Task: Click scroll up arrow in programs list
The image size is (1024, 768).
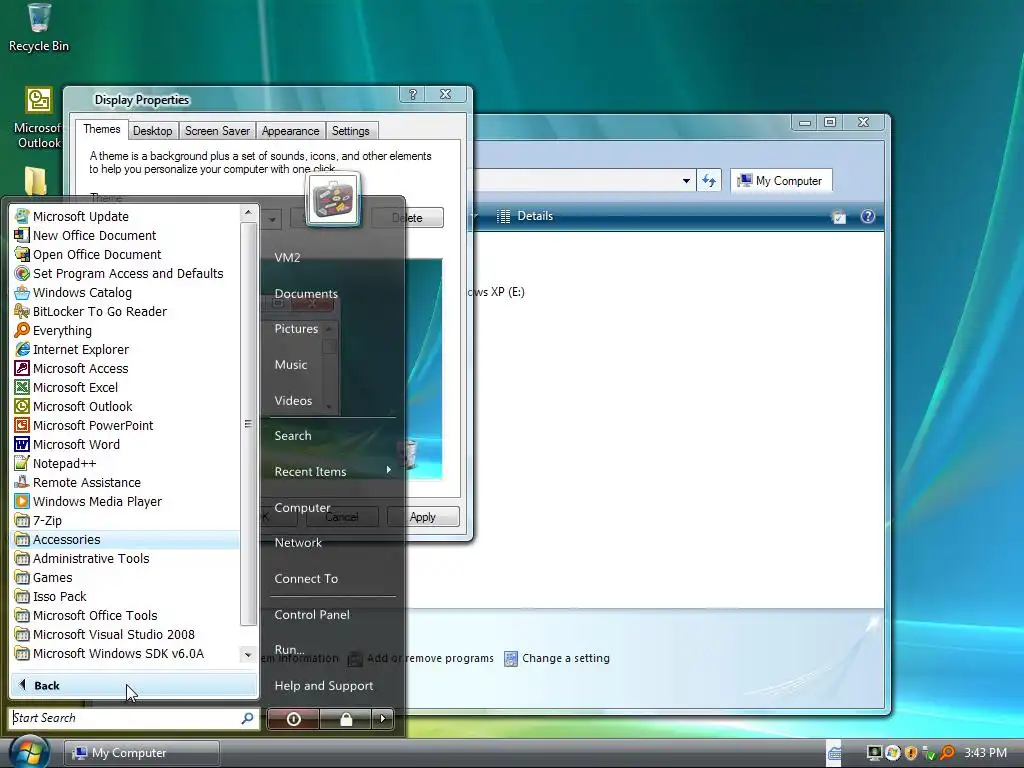Action: pos(248,212)
